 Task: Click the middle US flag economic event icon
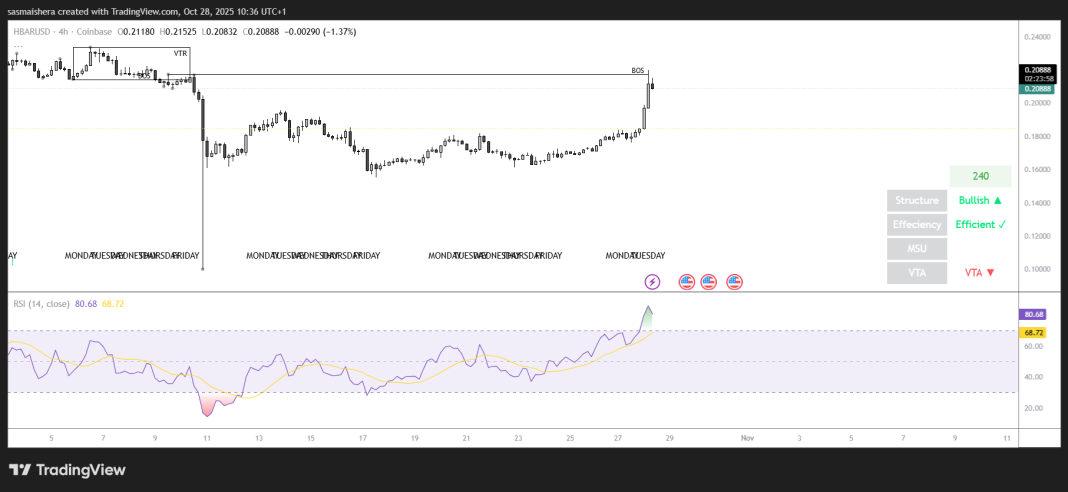click(x=708, y=281)
